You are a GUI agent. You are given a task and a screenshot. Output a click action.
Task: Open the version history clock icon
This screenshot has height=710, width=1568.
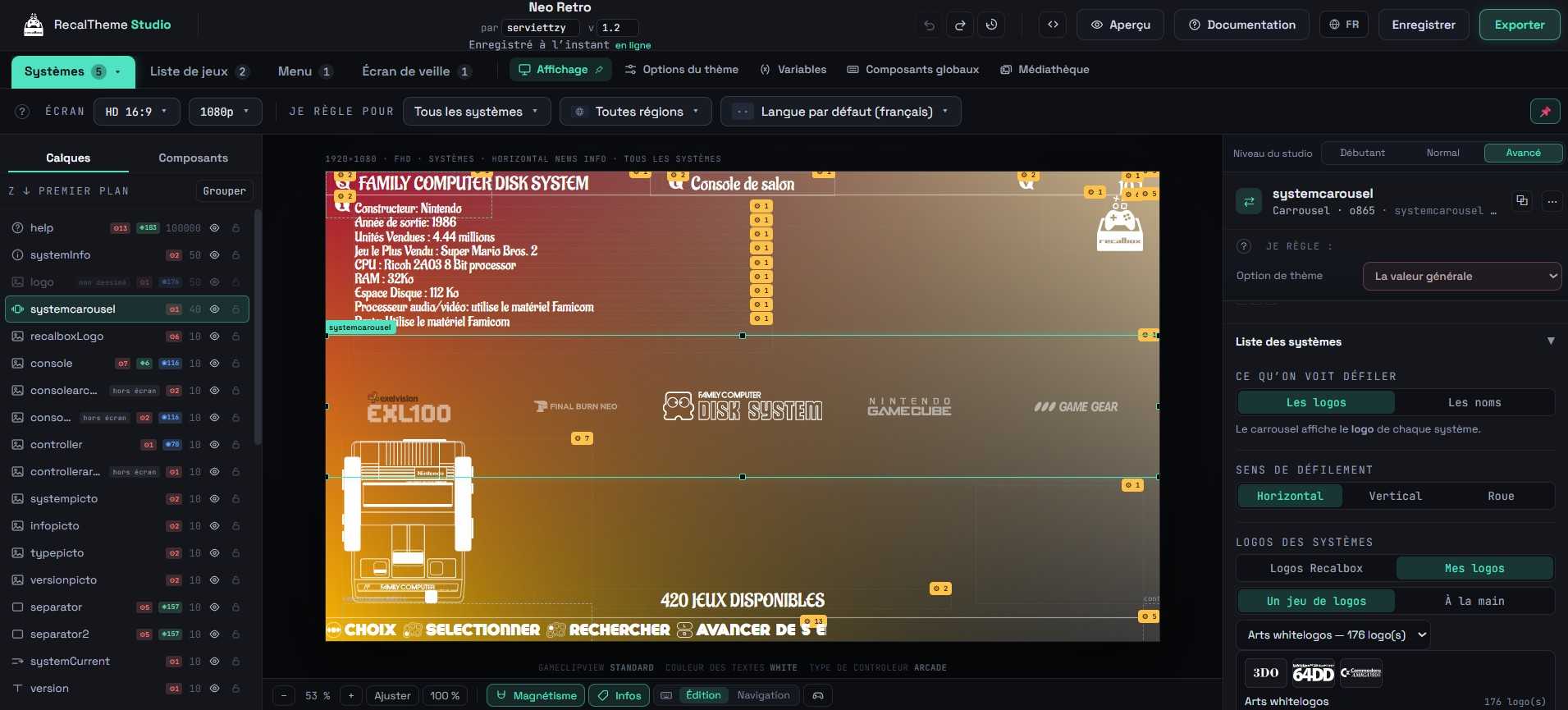click(x=991, y=25)
